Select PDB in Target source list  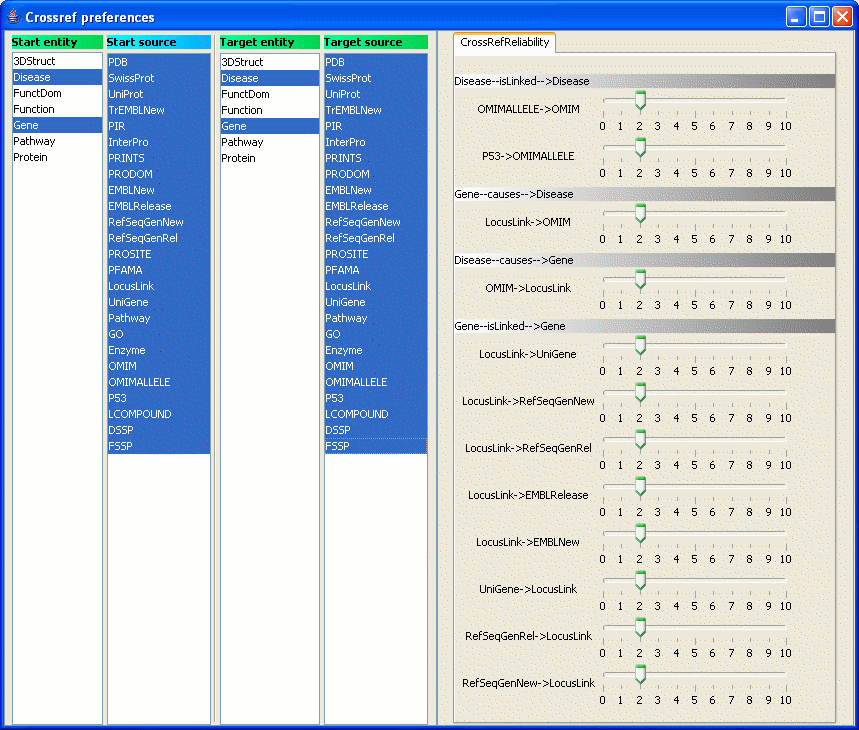(x=376, y=62)
